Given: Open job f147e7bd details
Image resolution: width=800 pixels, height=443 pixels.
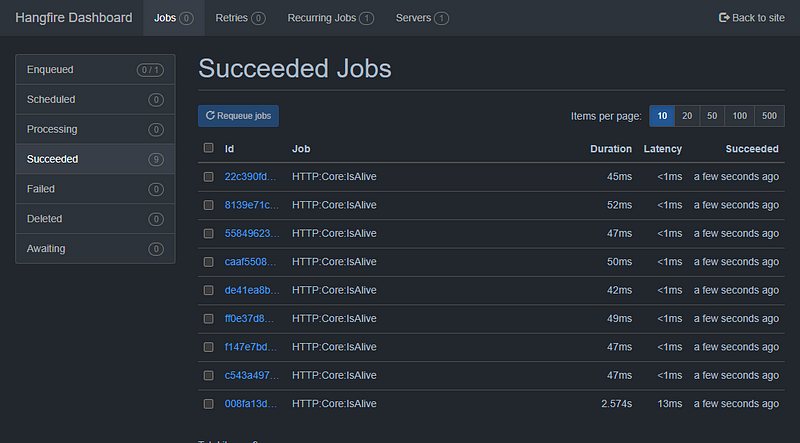Looking at the screenshot, I should (x=251, y=347).
